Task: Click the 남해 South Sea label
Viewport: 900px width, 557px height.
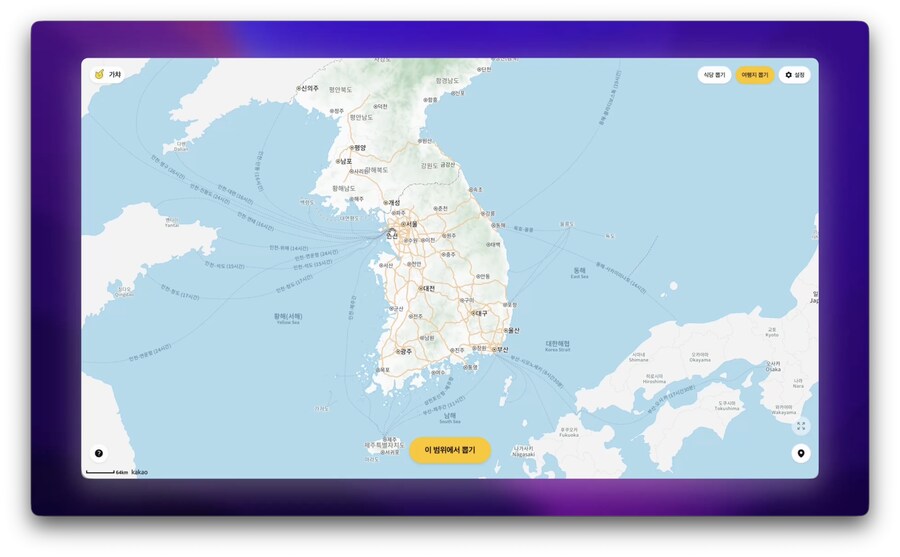Action: click(x=450, y=417)
